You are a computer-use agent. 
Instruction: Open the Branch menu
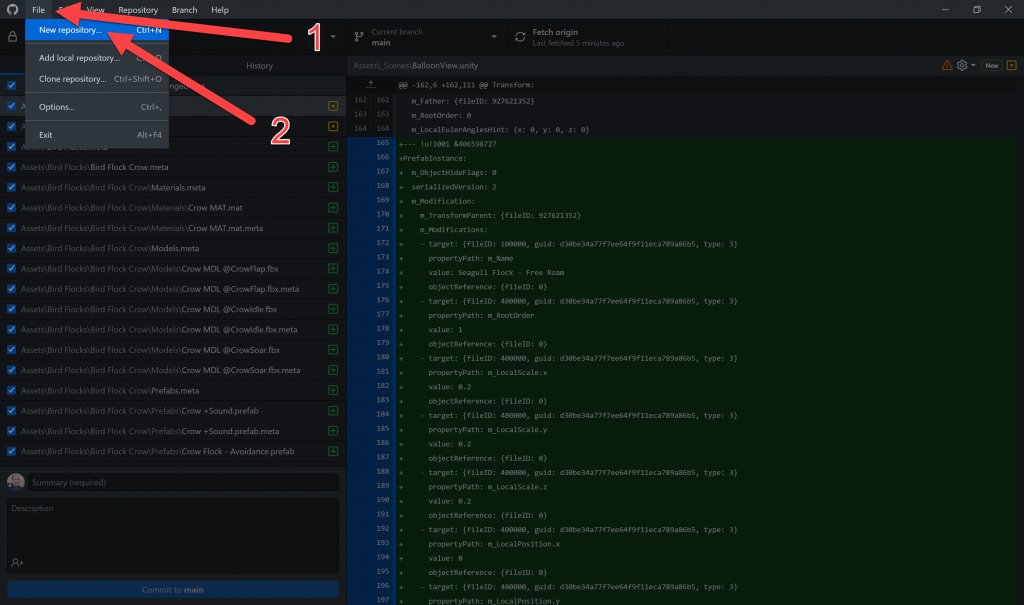point(184,10)
